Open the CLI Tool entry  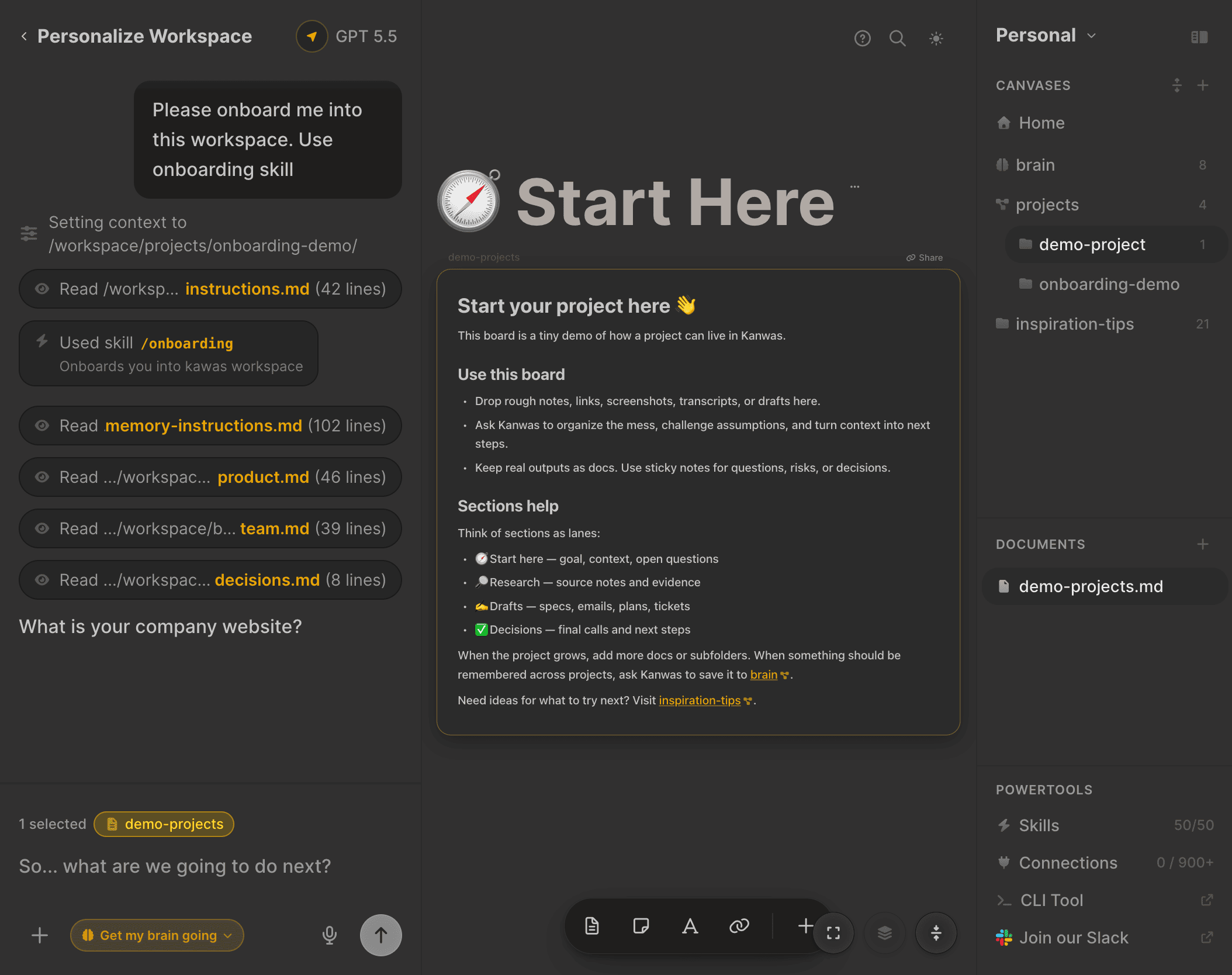[1105, 900]
